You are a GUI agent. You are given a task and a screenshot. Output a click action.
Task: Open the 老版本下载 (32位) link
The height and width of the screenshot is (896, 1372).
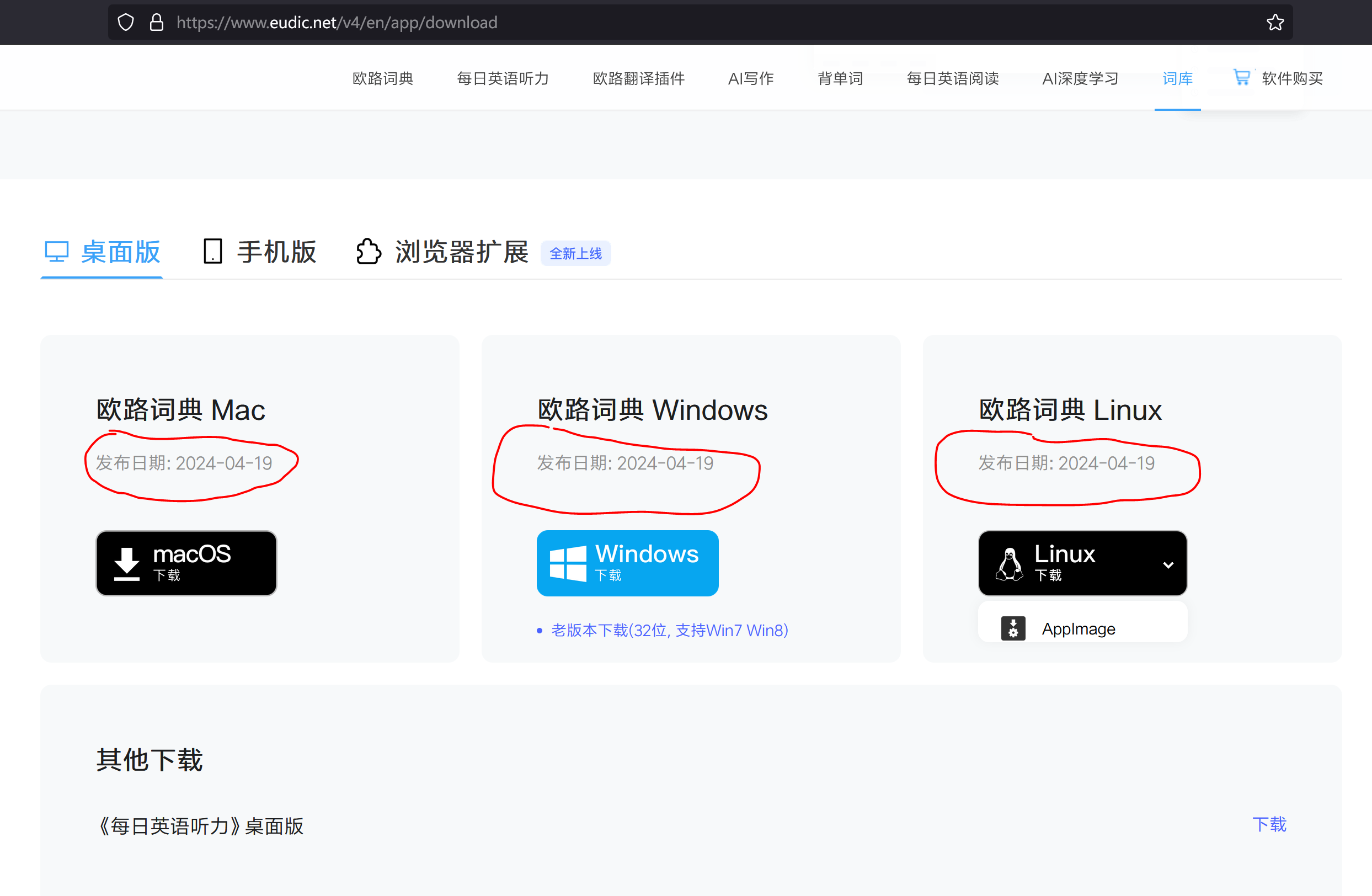pos(669,630)
